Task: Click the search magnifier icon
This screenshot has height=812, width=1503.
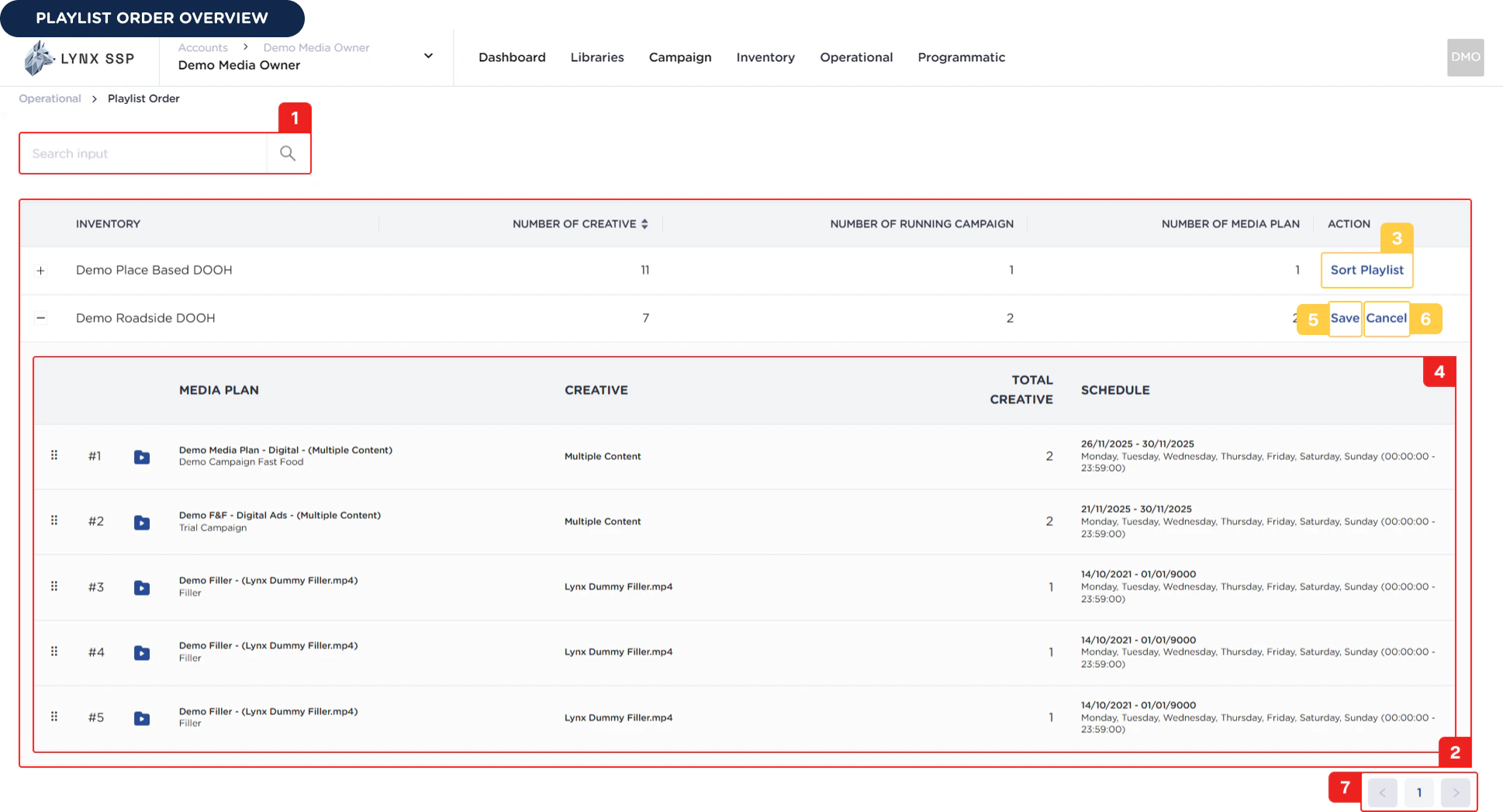Action: pyautogui.click(x=288, y=154)
